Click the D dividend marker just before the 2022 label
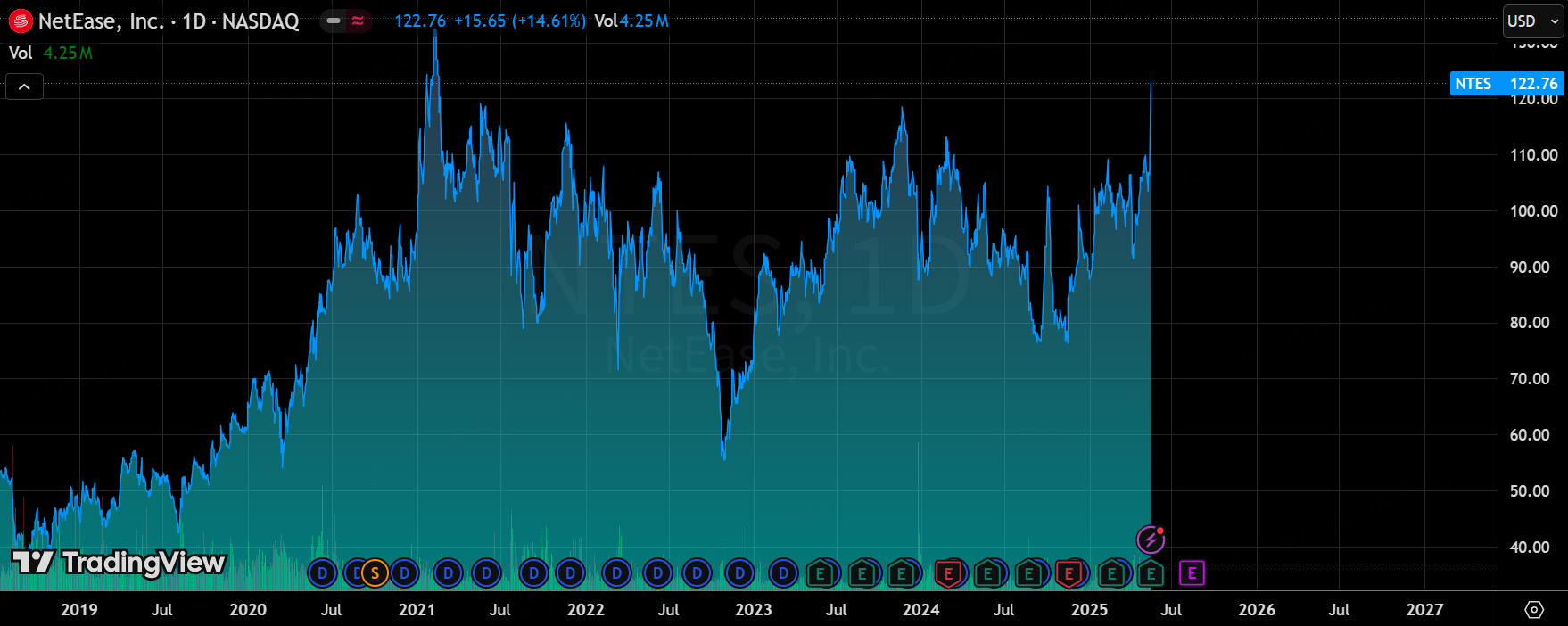This screenshot has width=1568, height=626. [570, 573]
